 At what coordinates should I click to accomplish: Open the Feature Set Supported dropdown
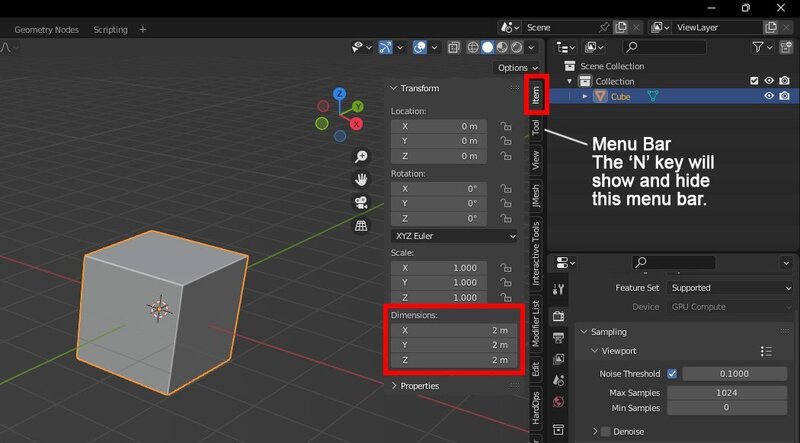[717, 288]
